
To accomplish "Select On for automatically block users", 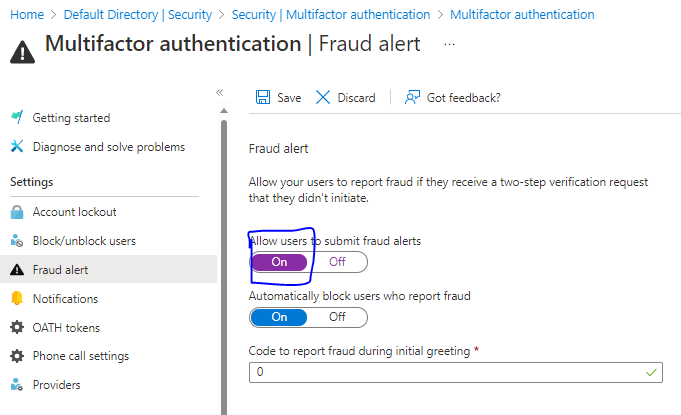I will coord(279,317).
